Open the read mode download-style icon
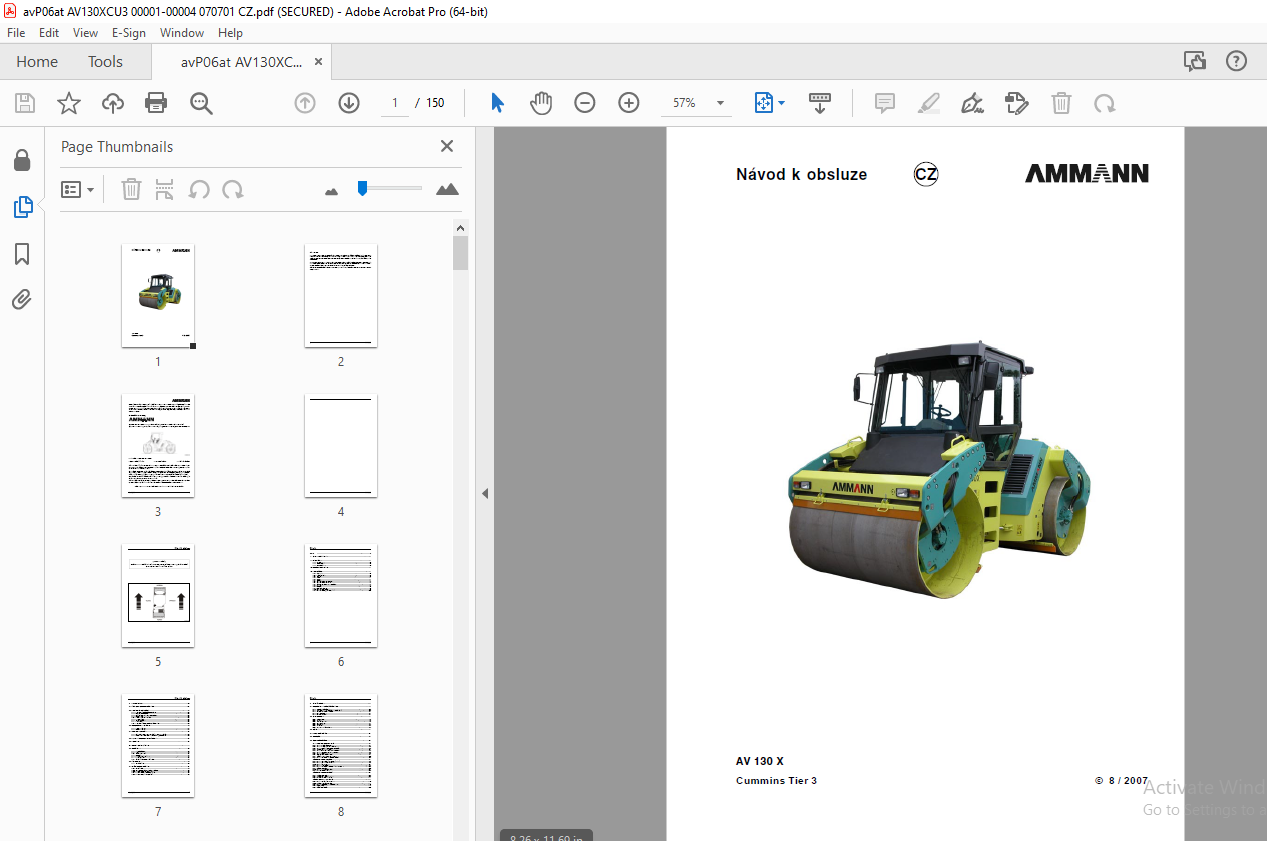This screenshot has width=1267, height=841. 820,103
